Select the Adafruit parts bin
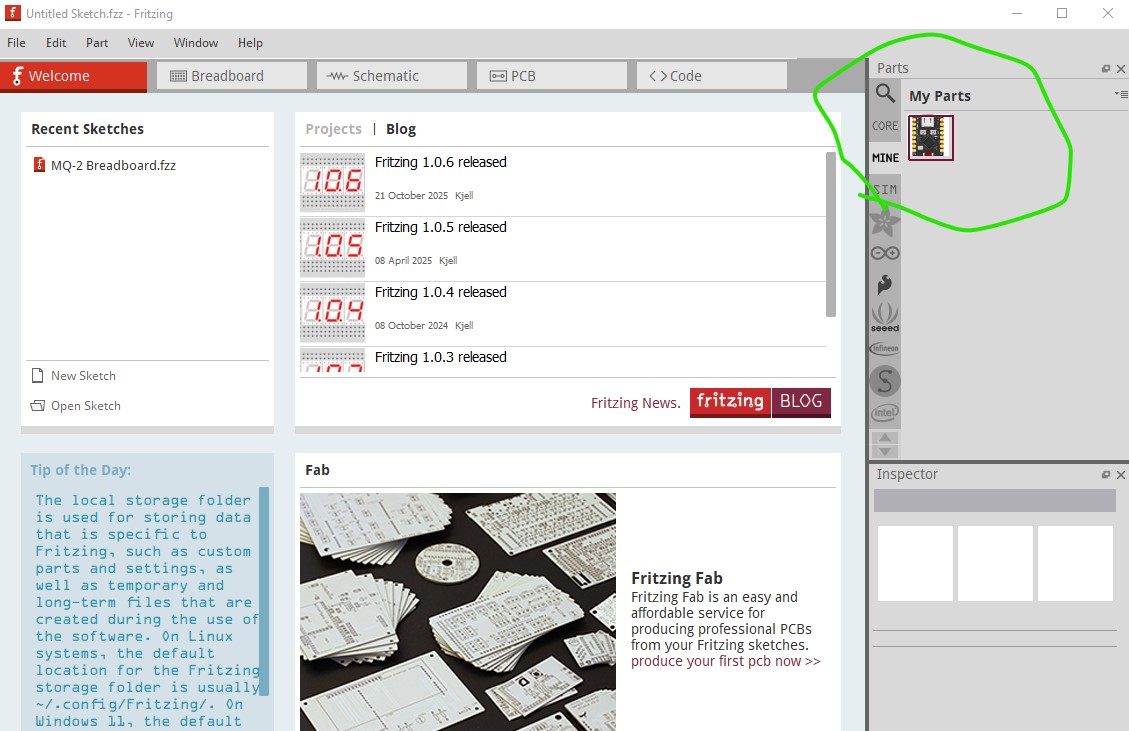This screenshot has height=731, width=1129. click(x=885, y=221)
